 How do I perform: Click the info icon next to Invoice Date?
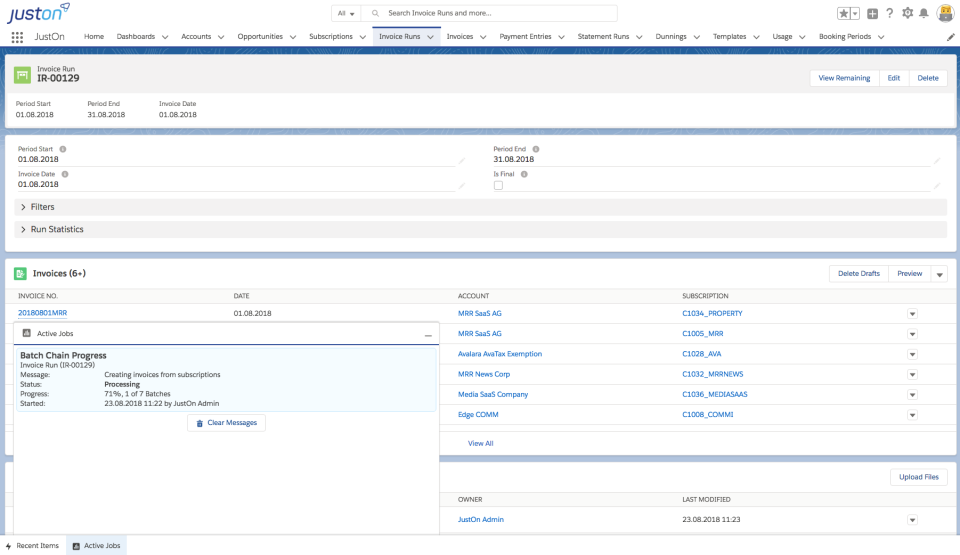[65, 174]
